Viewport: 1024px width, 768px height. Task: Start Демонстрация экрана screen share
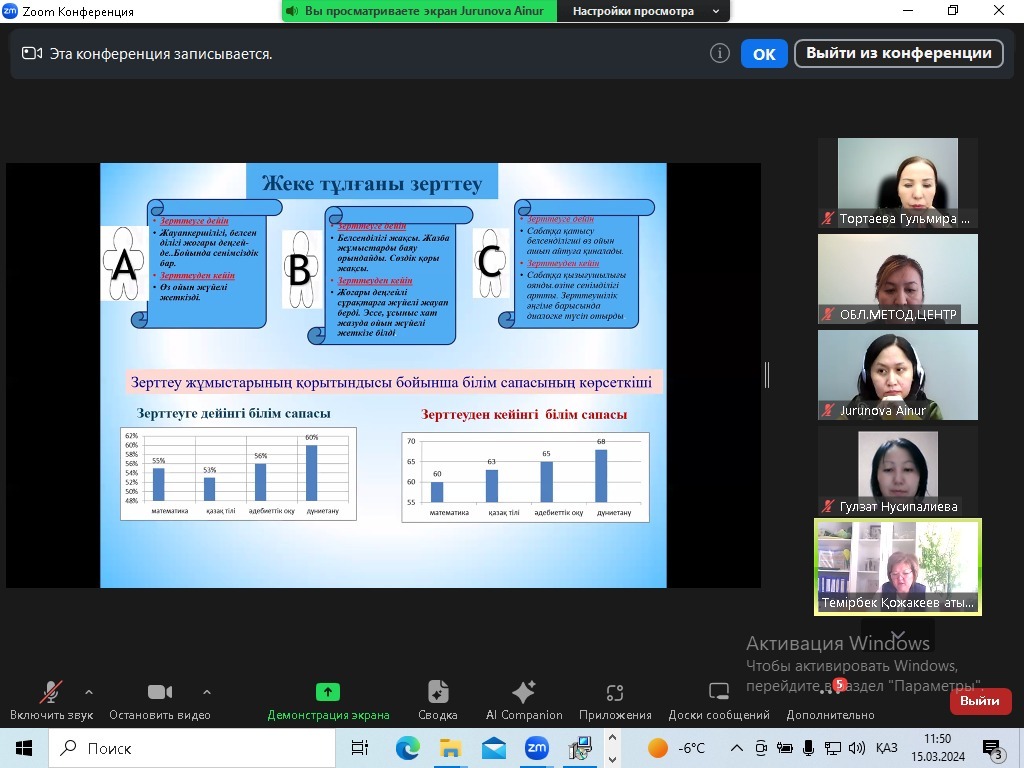click(328, 699)
